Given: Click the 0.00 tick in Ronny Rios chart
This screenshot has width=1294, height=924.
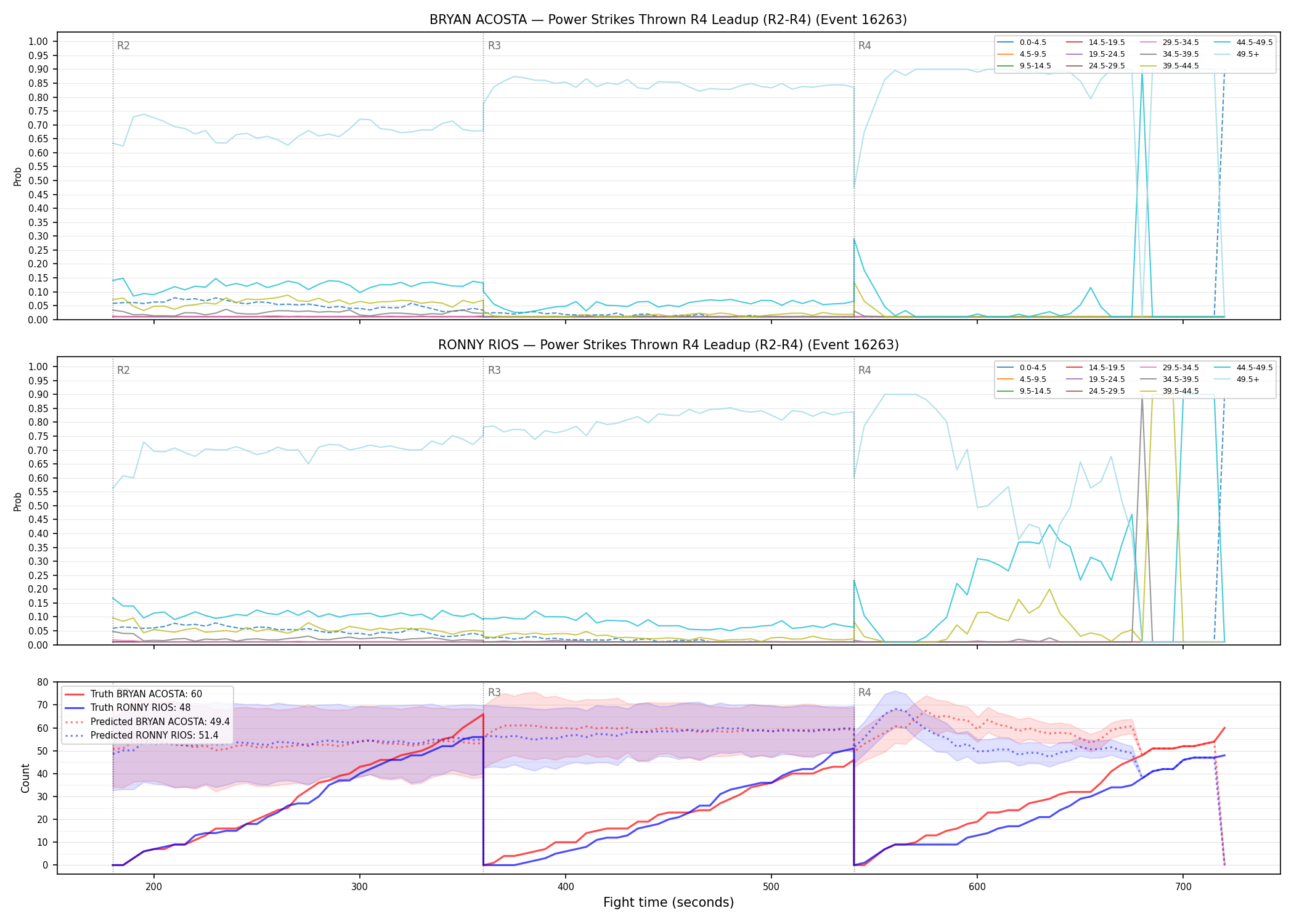Looking at the screenshot, I should (x=38, y=645).
